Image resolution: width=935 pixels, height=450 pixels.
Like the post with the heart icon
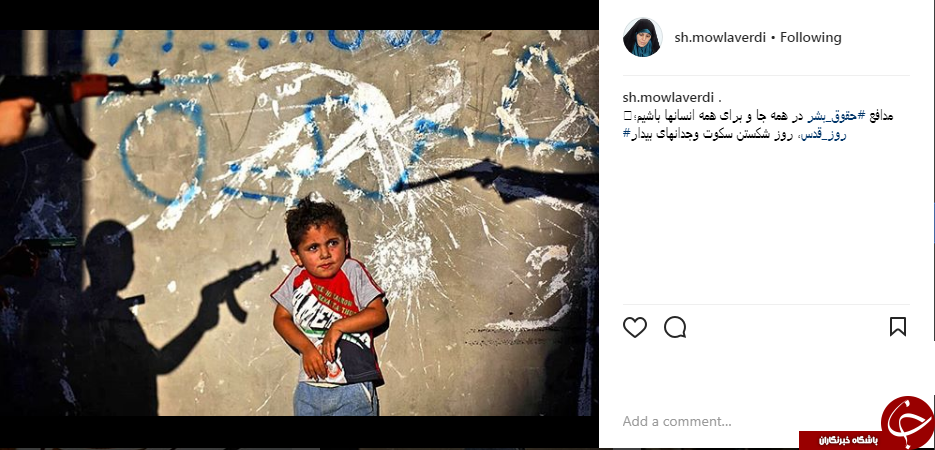(634, 327)
